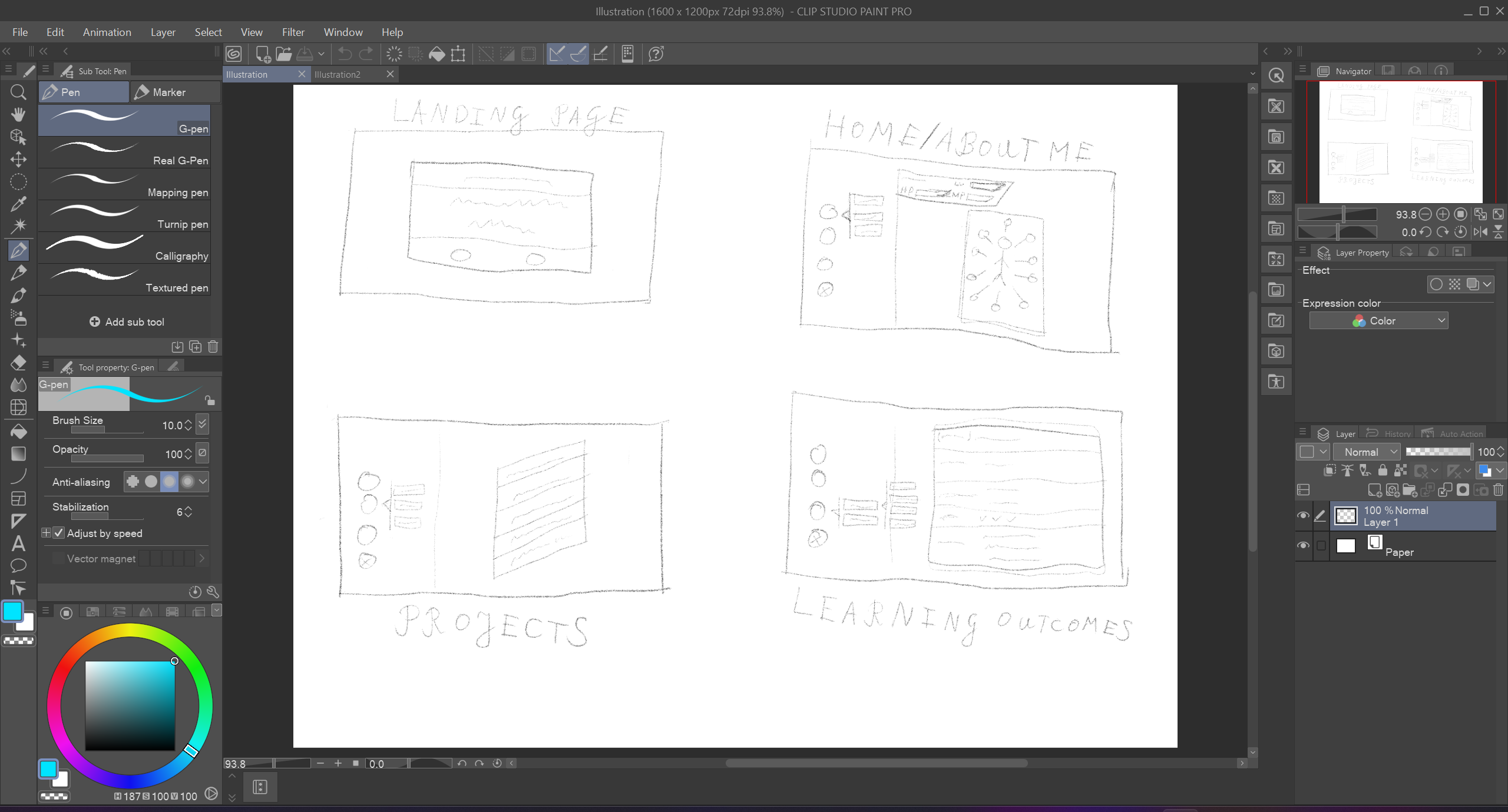Switch to the Illustration2 tab

(338, 74)
